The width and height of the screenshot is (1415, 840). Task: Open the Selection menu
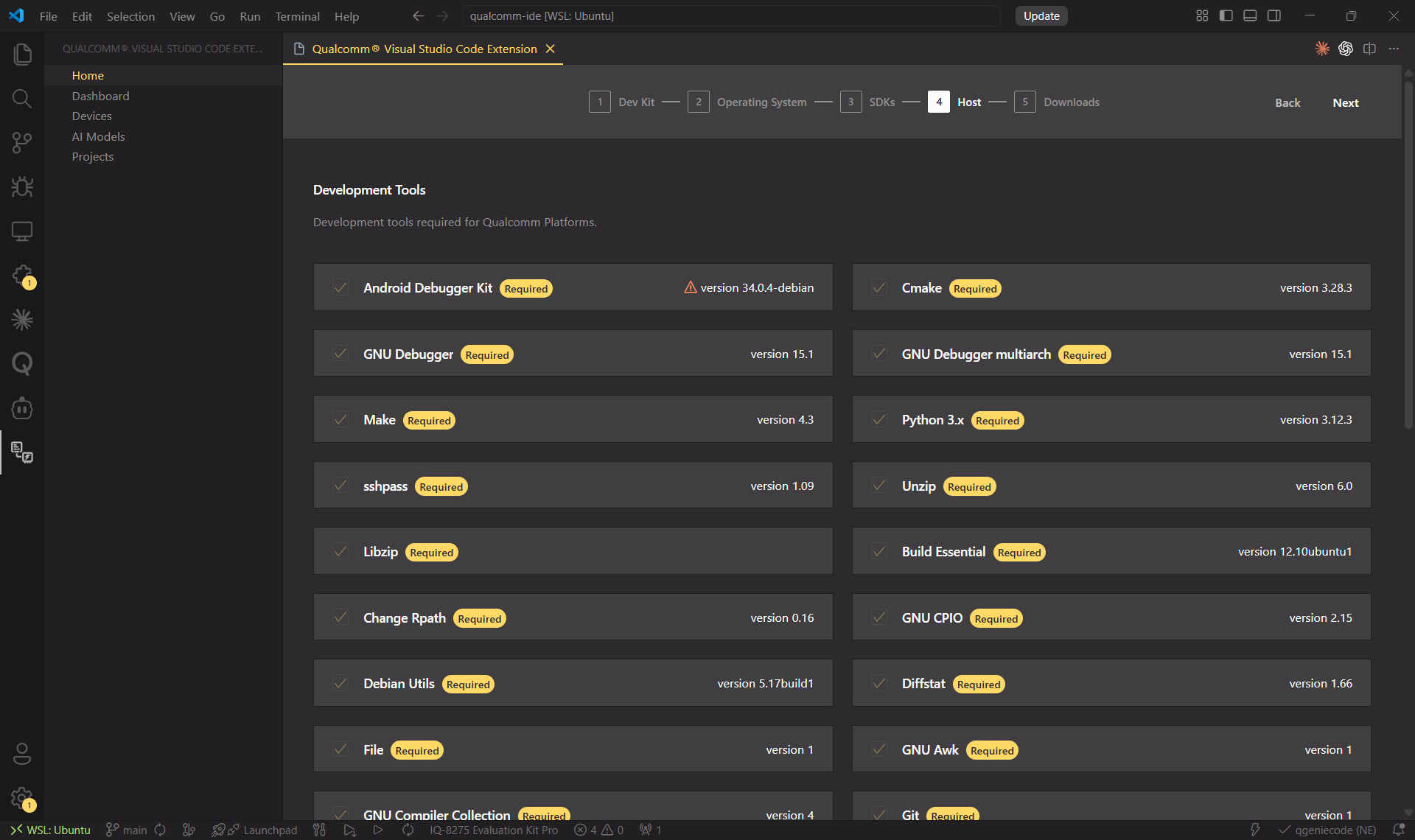(x=130, y=16)
